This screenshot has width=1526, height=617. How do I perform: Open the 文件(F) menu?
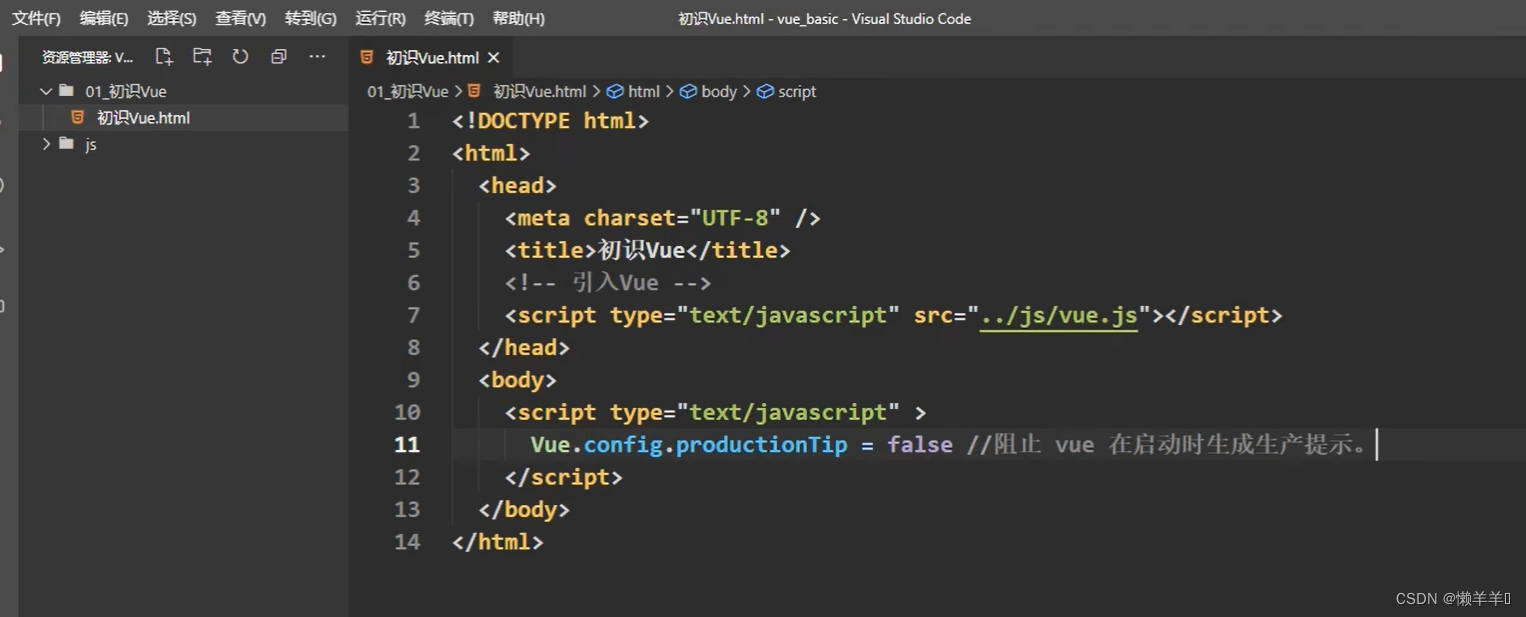click(36, 18)
